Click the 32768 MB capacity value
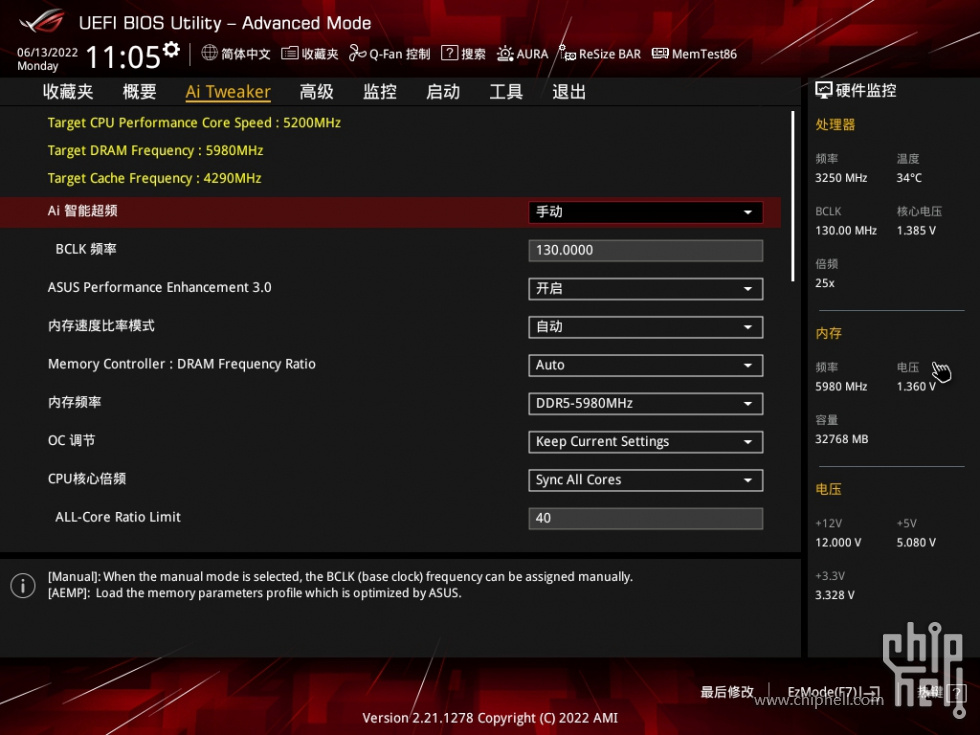980x735 pixels. (x=842, y=439)
